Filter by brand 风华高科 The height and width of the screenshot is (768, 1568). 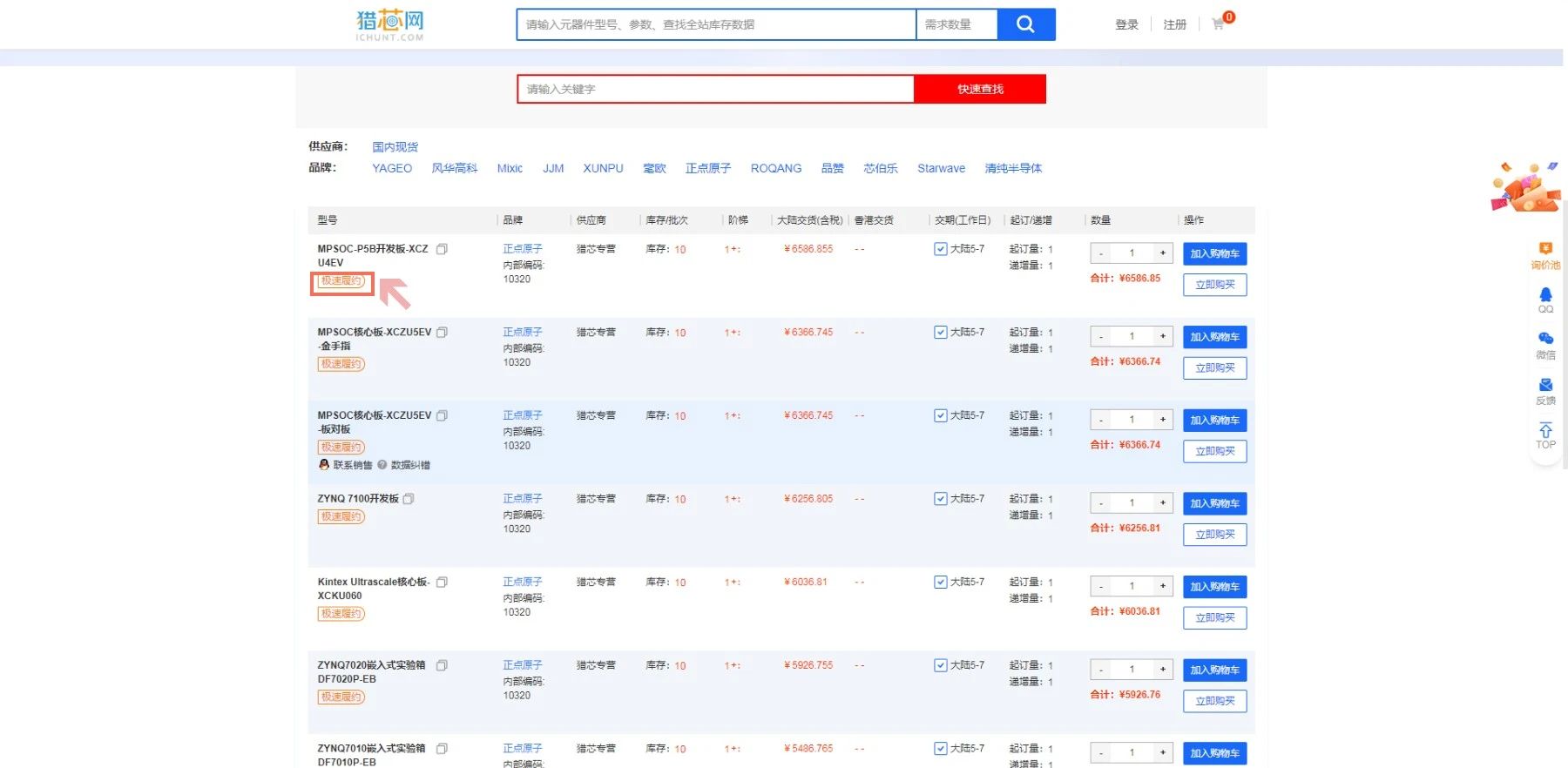[455, 168]
